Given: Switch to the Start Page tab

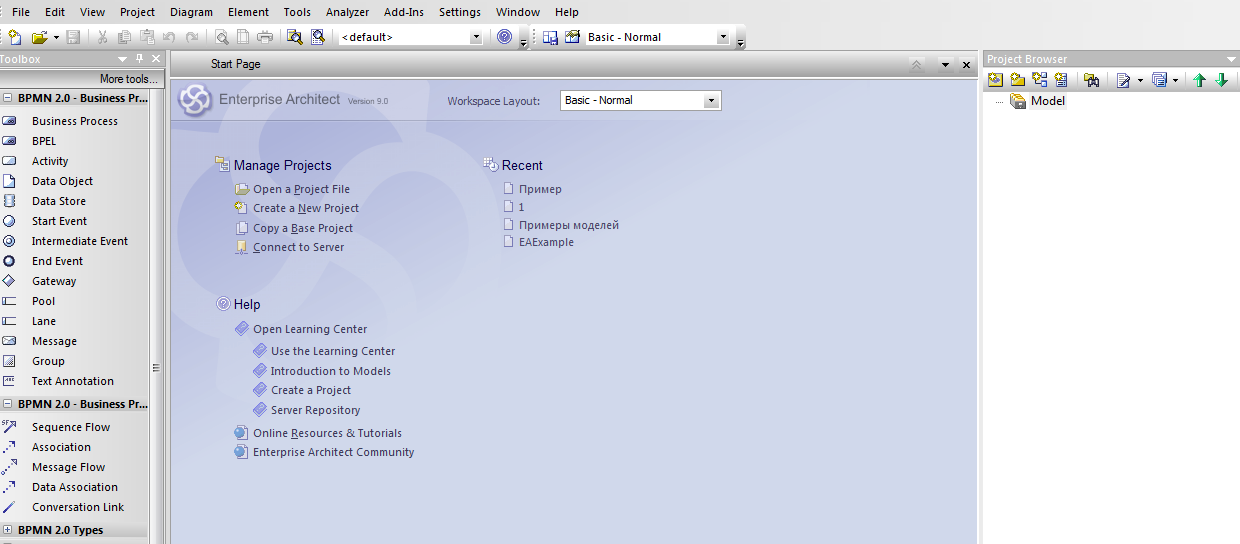Looking at the screenshot, I should pos(236,64).
